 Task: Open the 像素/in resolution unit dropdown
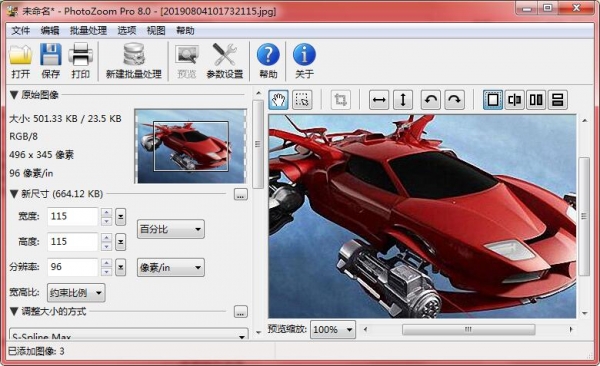[x=171, y=267]
